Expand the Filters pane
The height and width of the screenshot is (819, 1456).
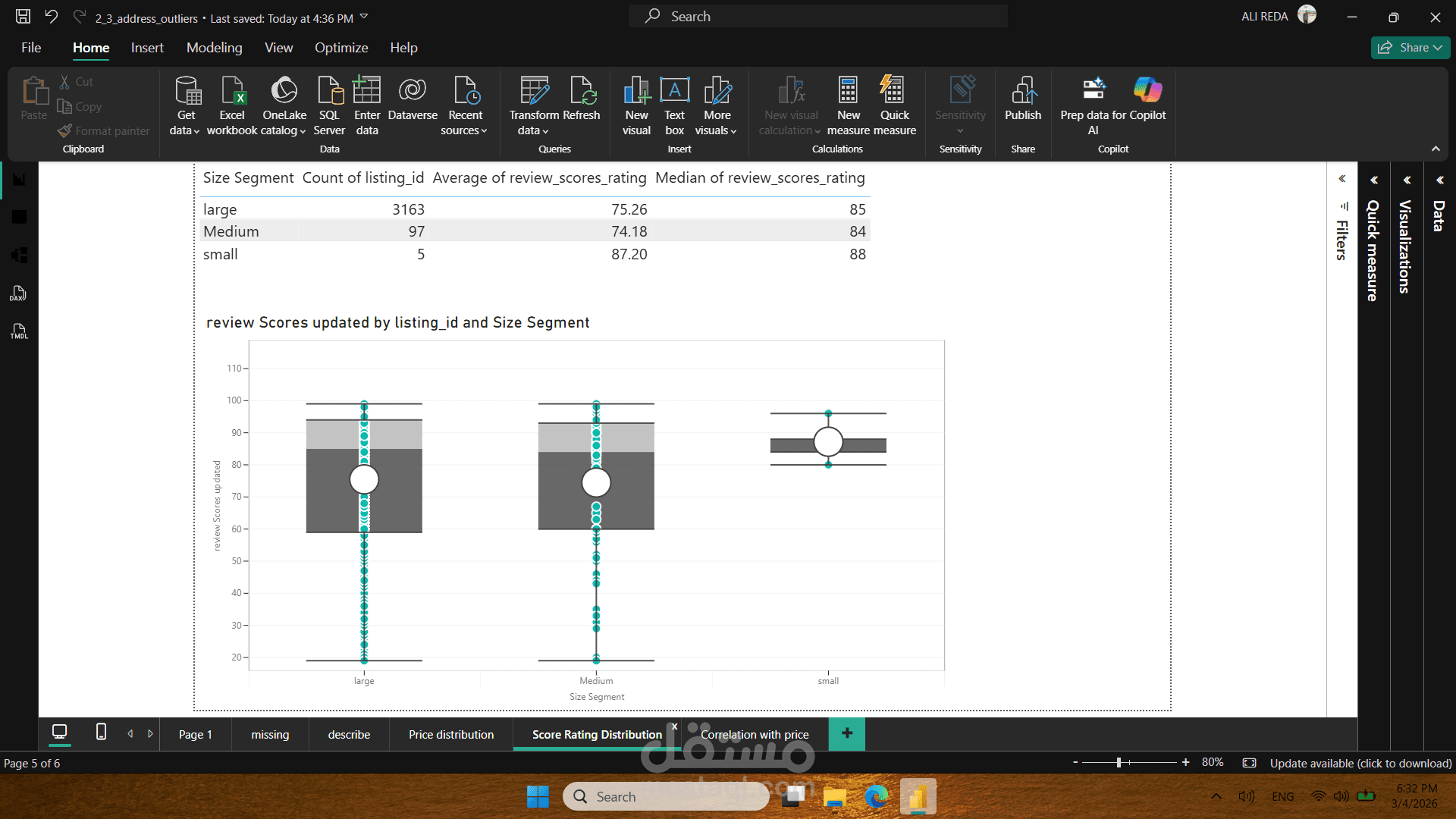[x=1341, y=179]
